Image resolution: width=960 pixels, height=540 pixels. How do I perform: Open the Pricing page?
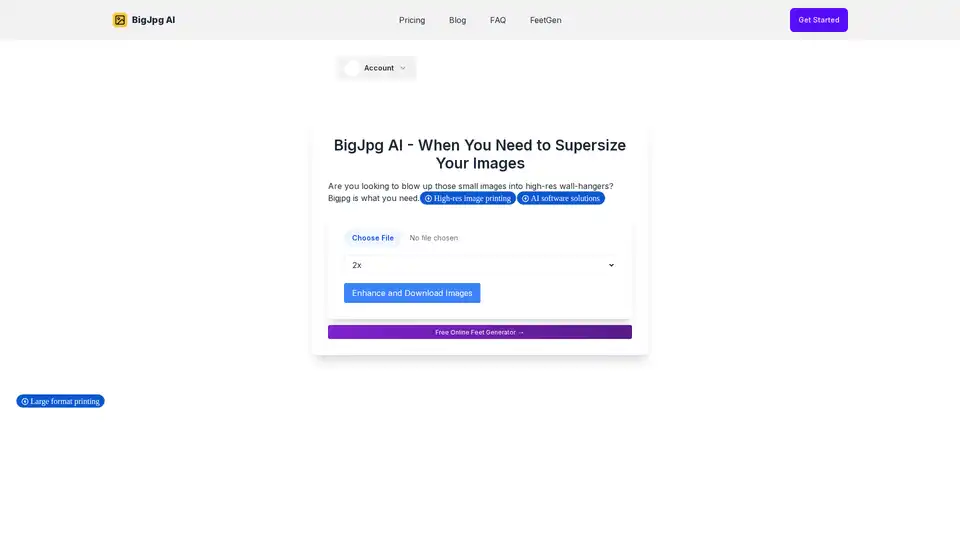point(412,20)
